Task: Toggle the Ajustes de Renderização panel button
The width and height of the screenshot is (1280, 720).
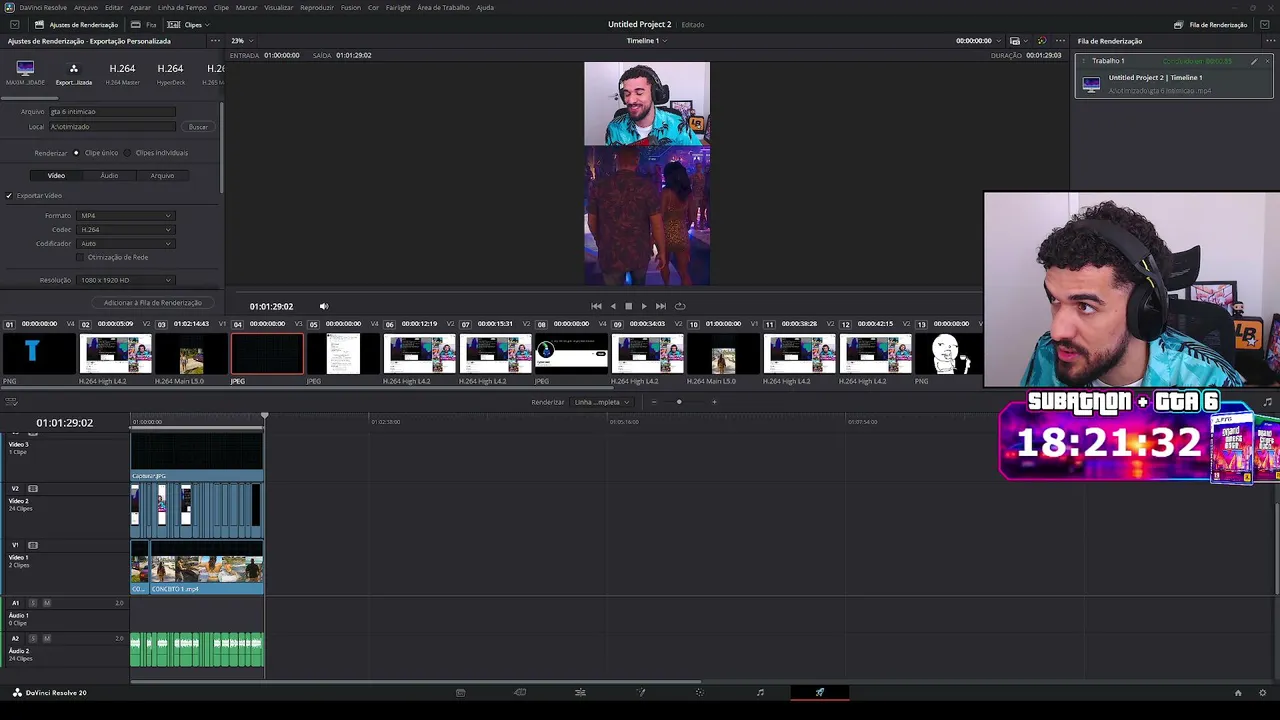Action: (76, 24)
